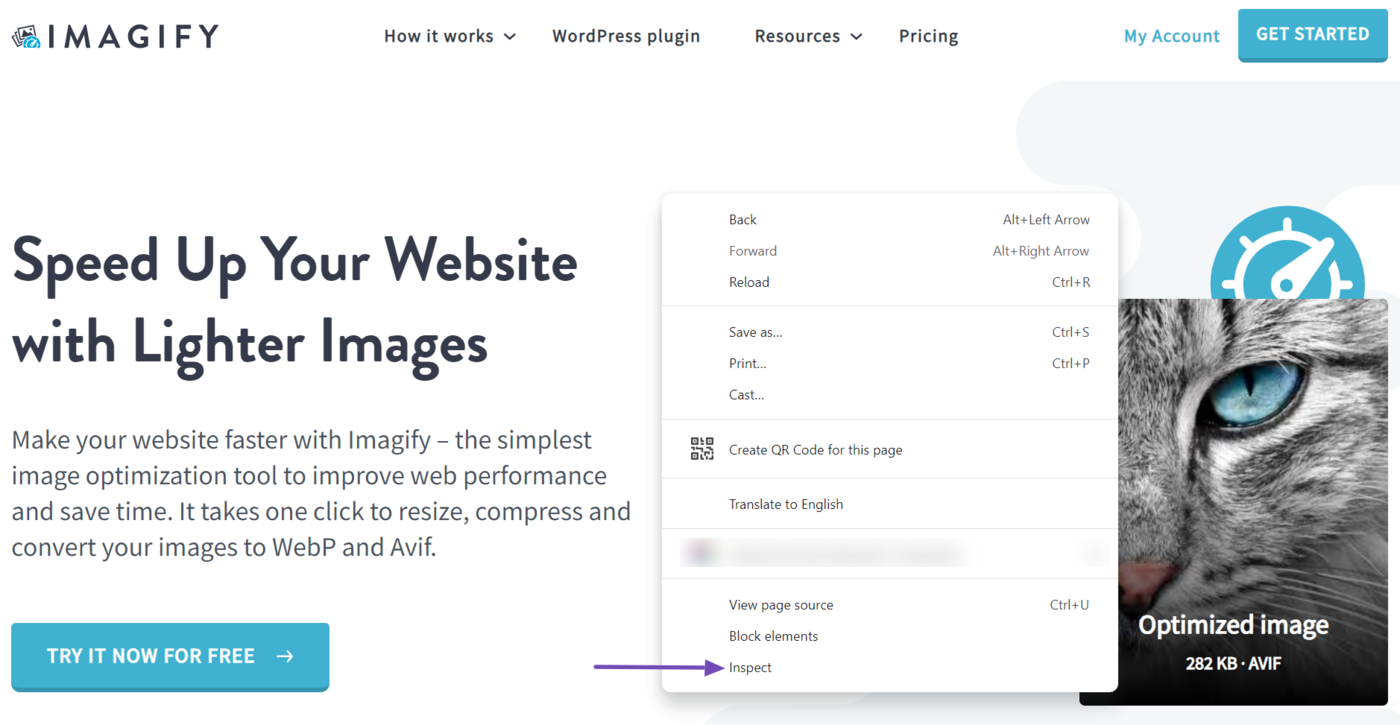The image size is (1400, 725).
Task: Select Back in the context menu
Action: coord(890,220)
